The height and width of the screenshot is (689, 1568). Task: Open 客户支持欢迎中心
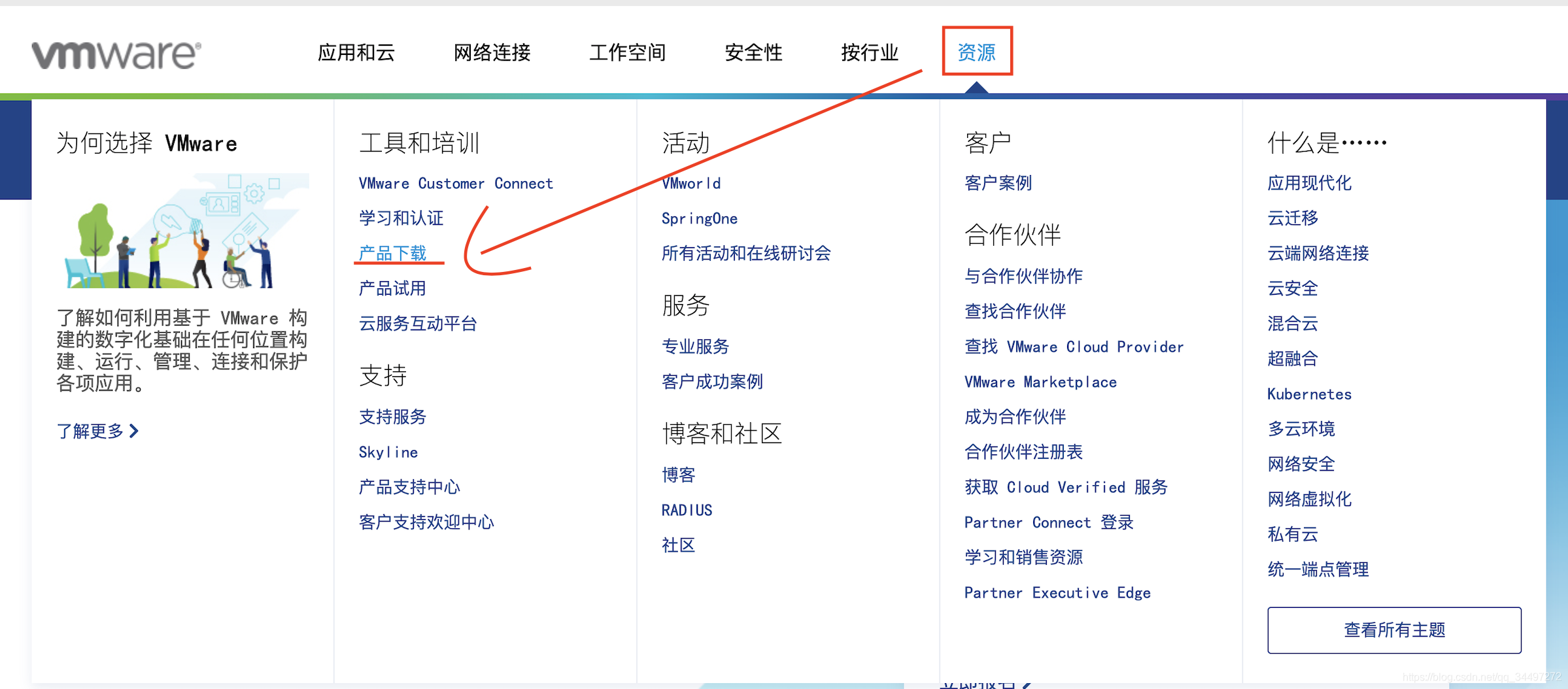tap(427, 522)
